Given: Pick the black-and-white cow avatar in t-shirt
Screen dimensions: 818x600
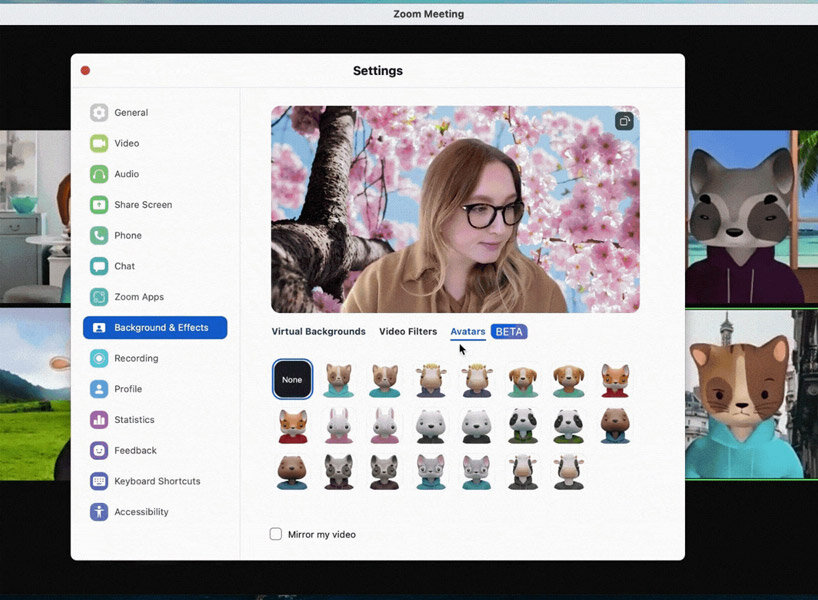Looking at the screenshot, I should coord(569,472).
